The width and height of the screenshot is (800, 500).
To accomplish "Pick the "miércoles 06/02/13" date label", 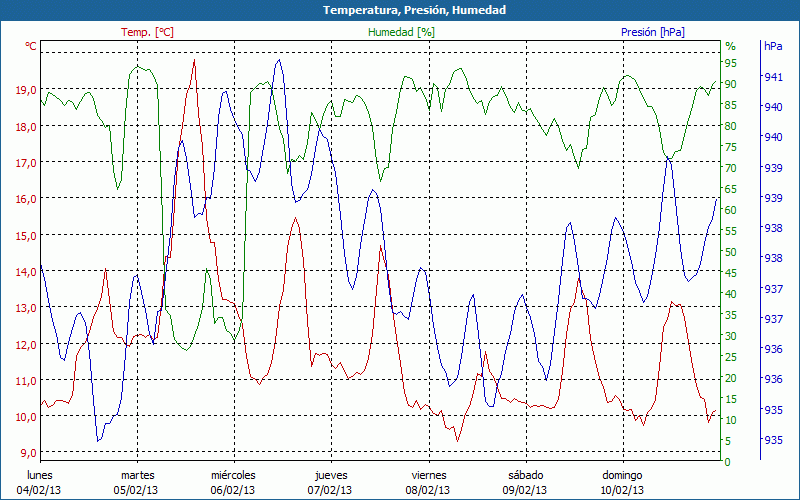I will 234,482.
